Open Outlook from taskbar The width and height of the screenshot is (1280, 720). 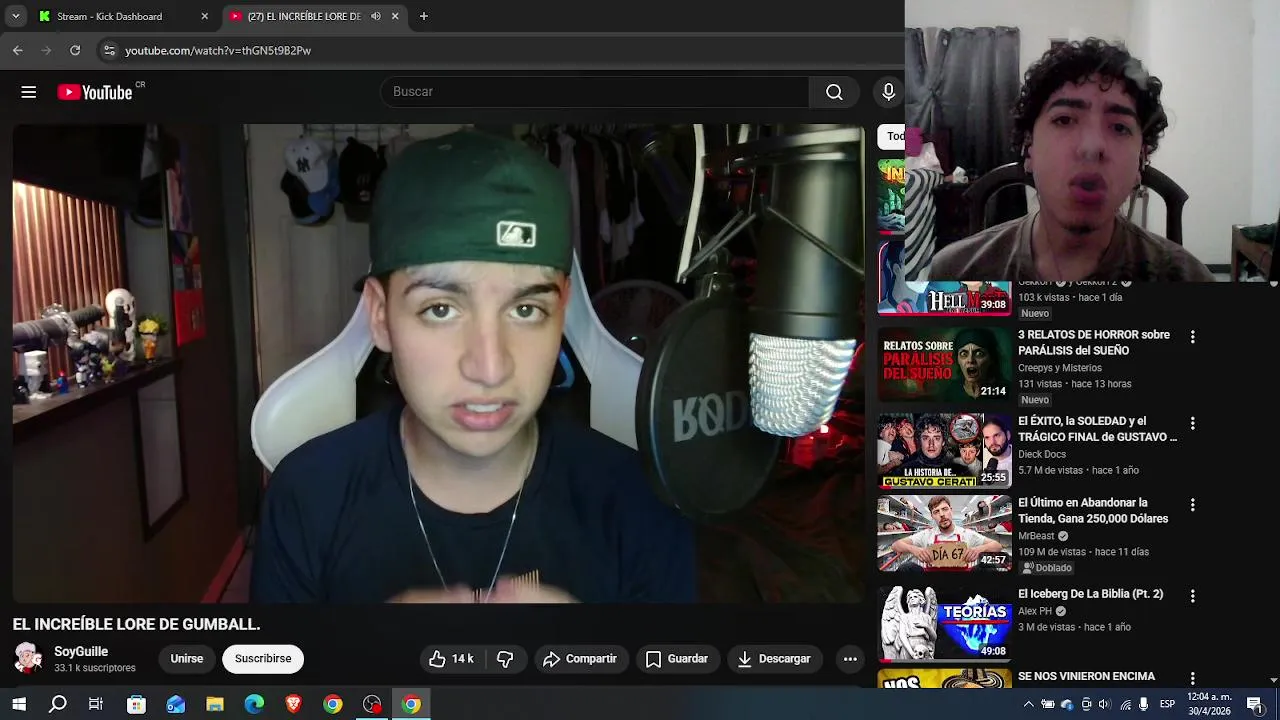[176, 704]
